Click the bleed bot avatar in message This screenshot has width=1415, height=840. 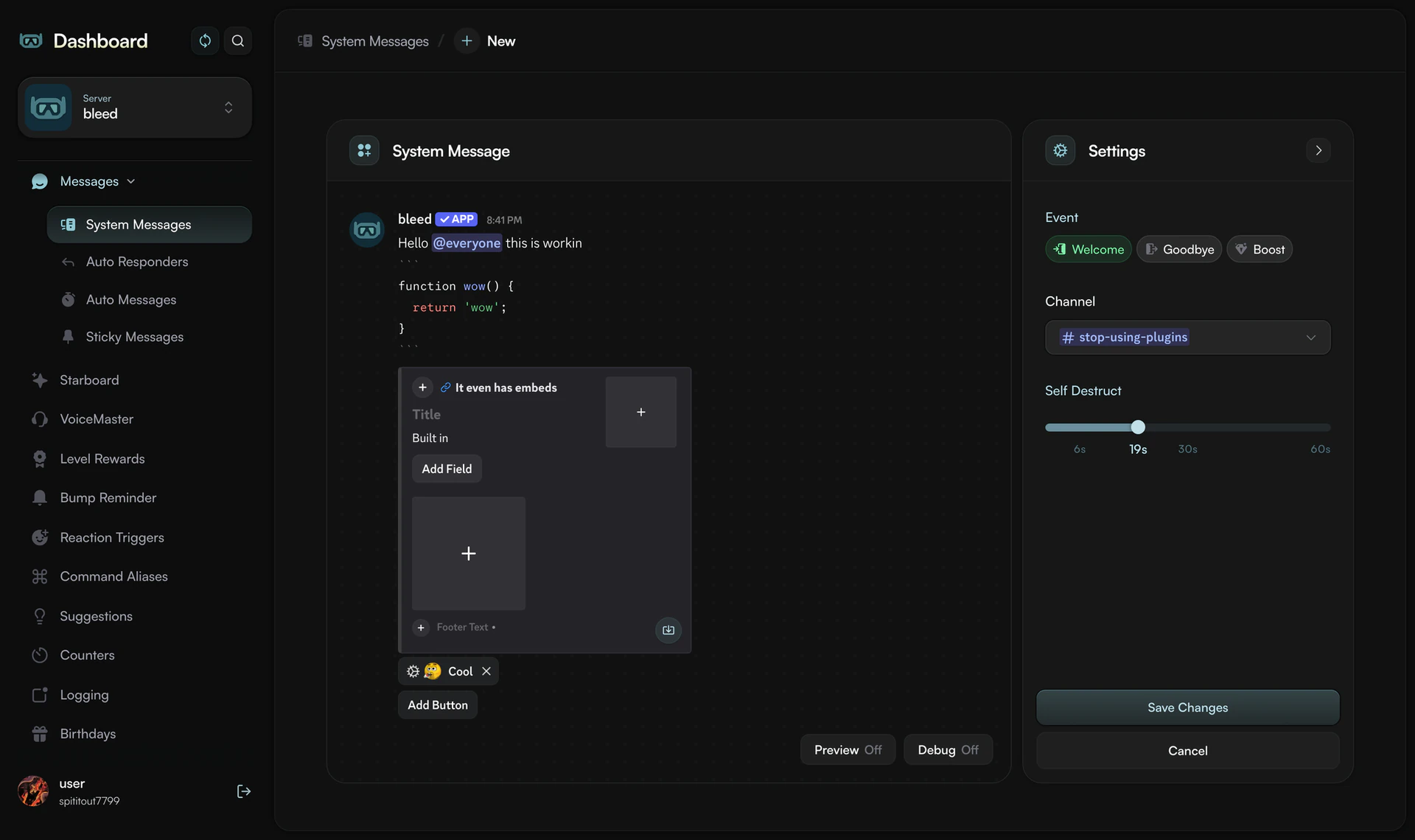tap(367, 230)
